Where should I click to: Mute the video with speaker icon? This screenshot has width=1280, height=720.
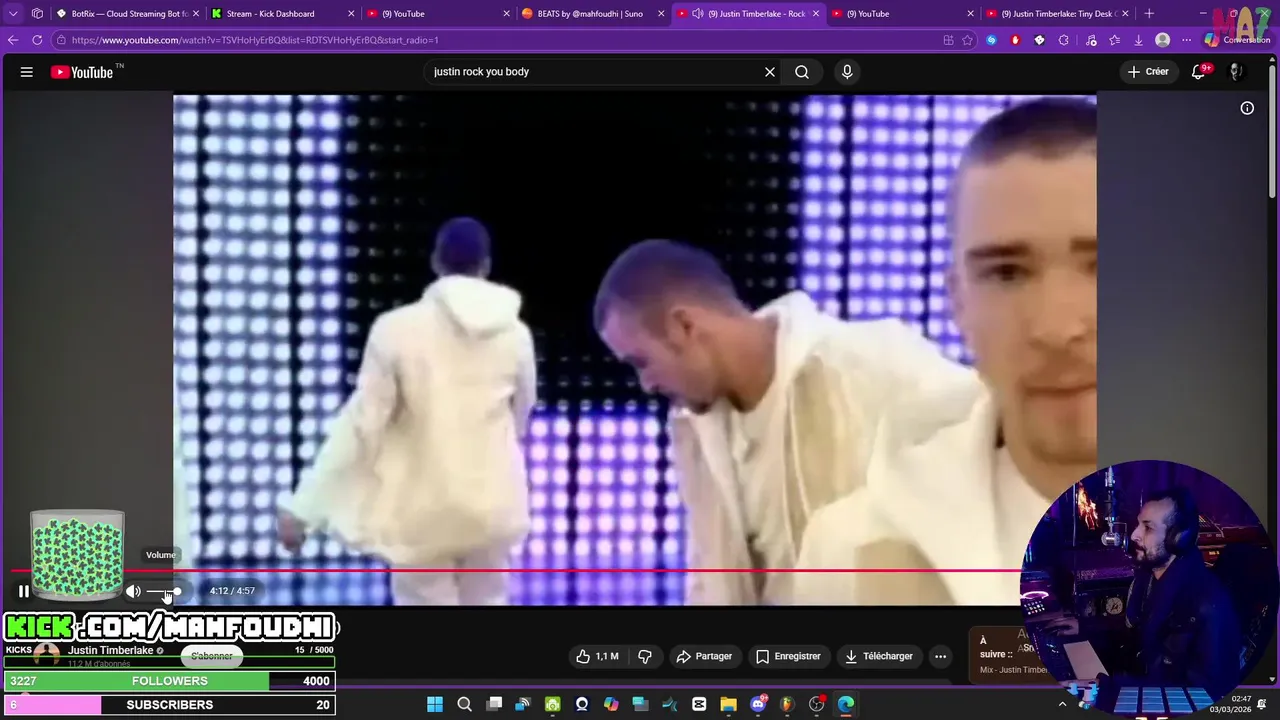pos(133,591)
